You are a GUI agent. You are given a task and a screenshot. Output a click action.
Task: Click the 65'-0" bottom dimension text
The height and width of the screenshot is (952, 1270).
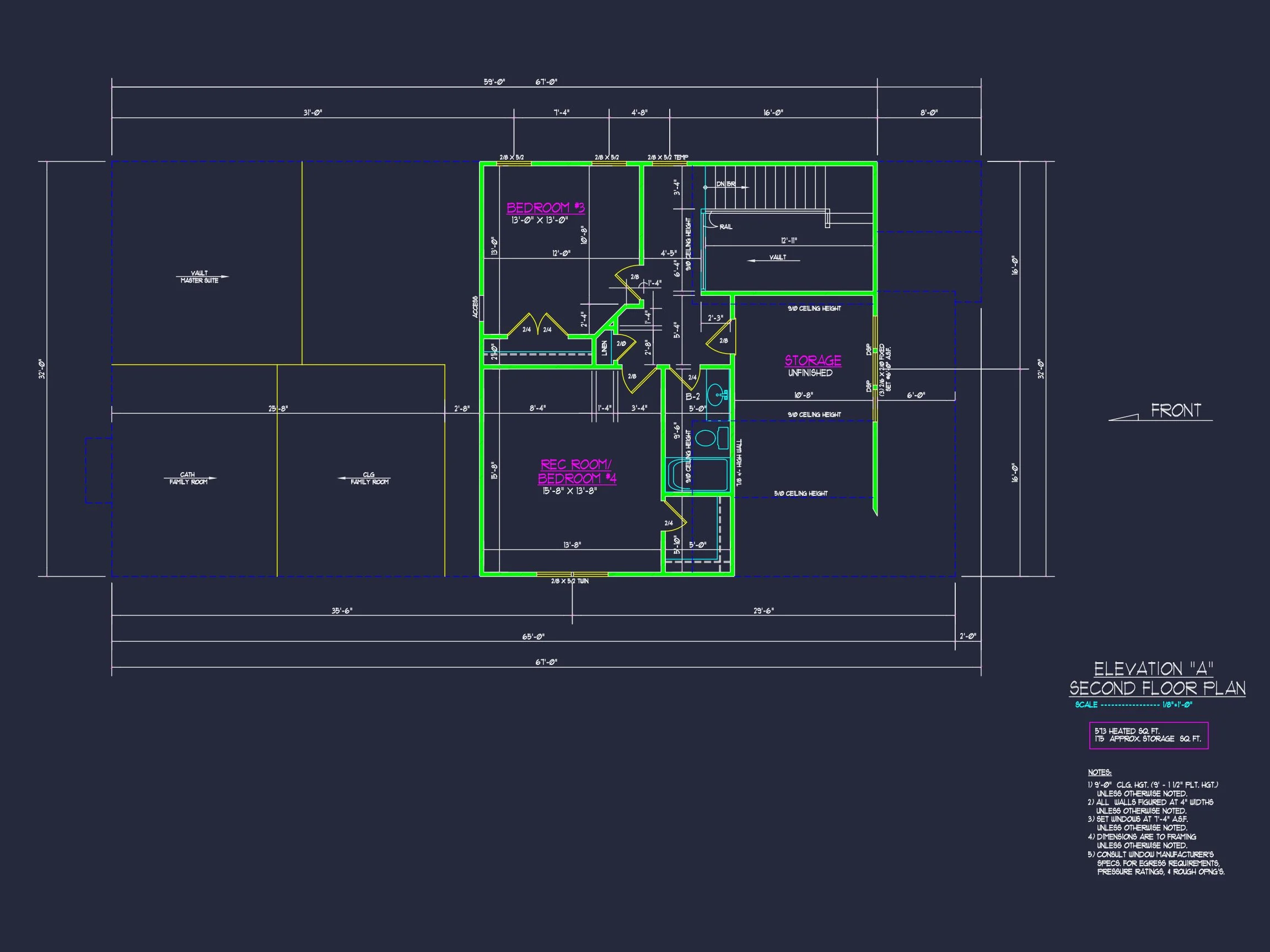(534, 636)
